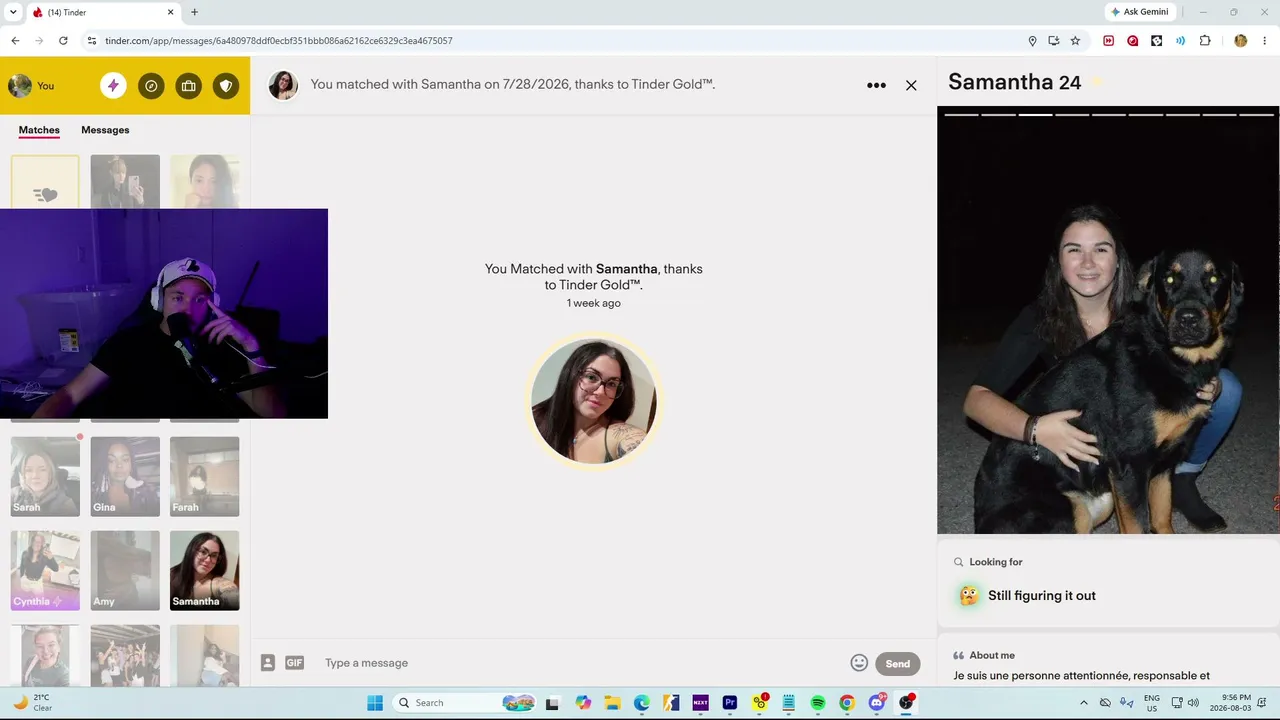
Task: Open the three-dot conversation options menu
Action: (x=876, y=85)
